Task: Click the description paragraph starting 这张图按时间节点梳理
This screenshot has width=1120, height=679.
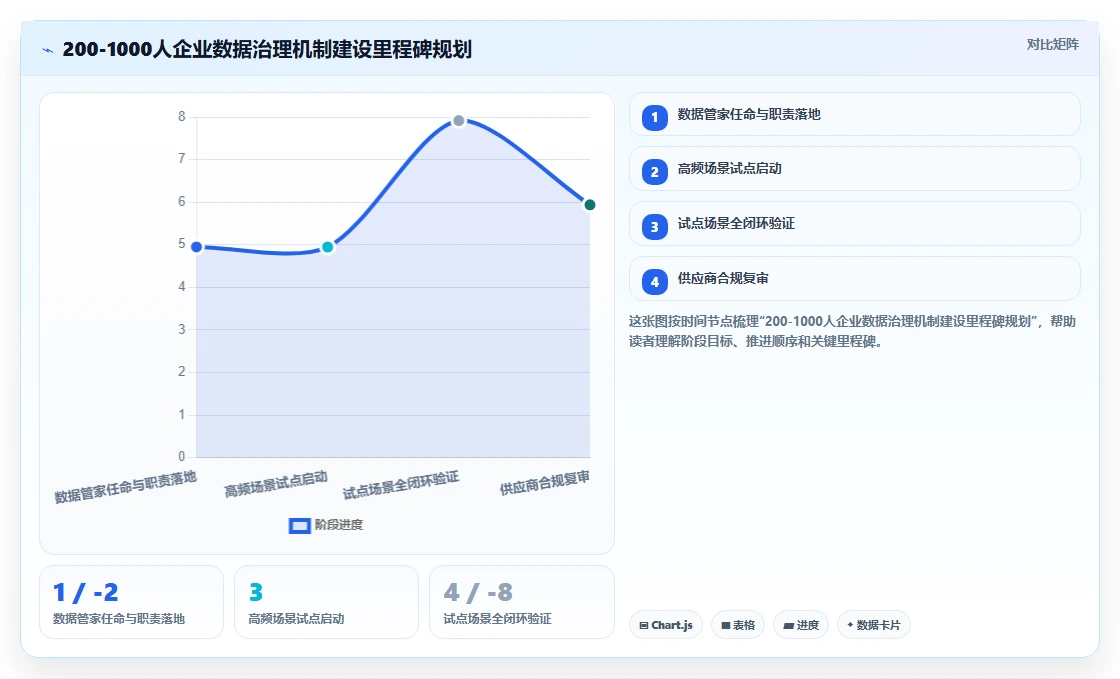Action: [x=852, y=331]
